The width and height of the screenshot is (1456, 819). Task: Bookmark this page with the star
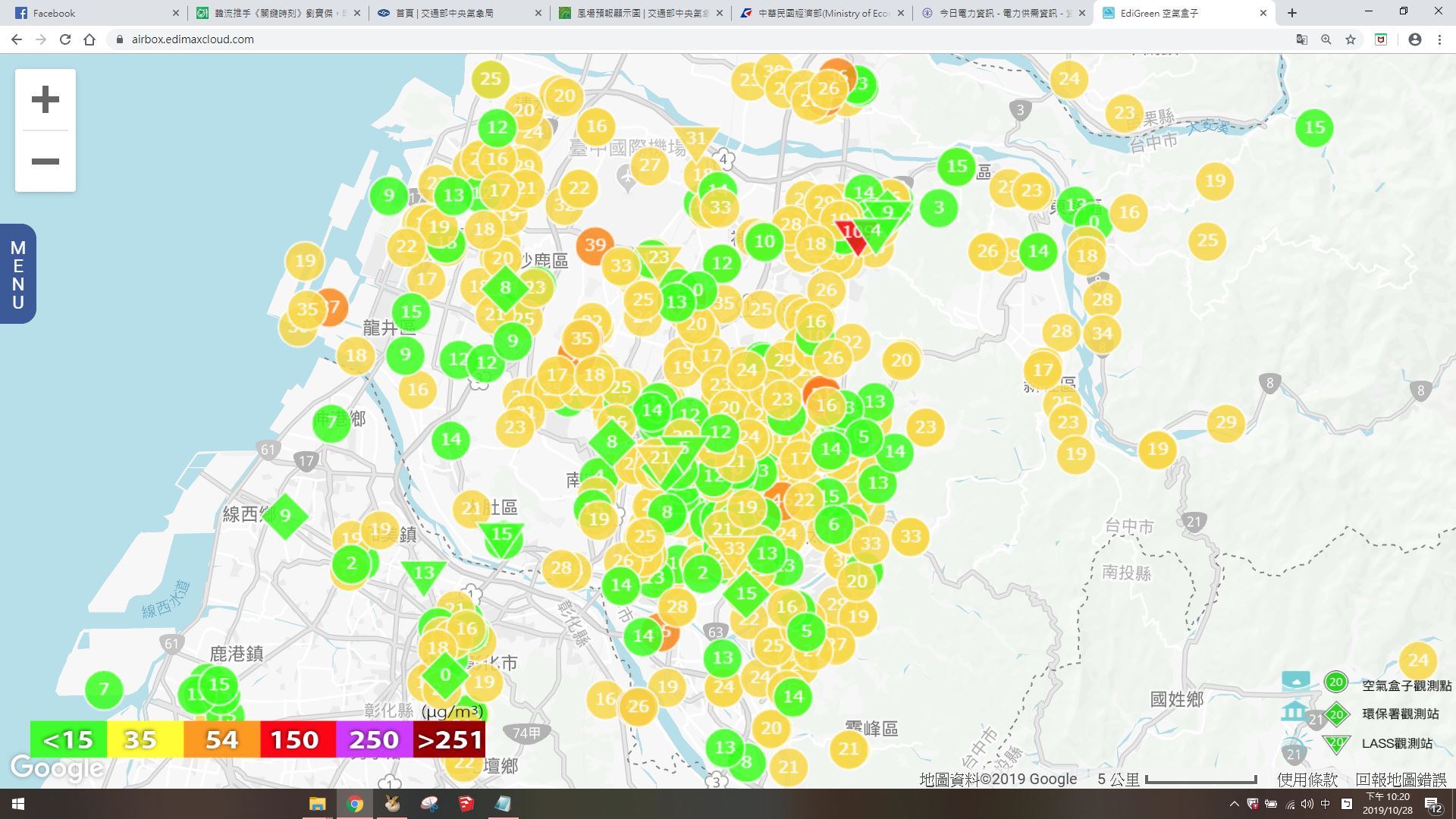click(x=1351, y=39)
